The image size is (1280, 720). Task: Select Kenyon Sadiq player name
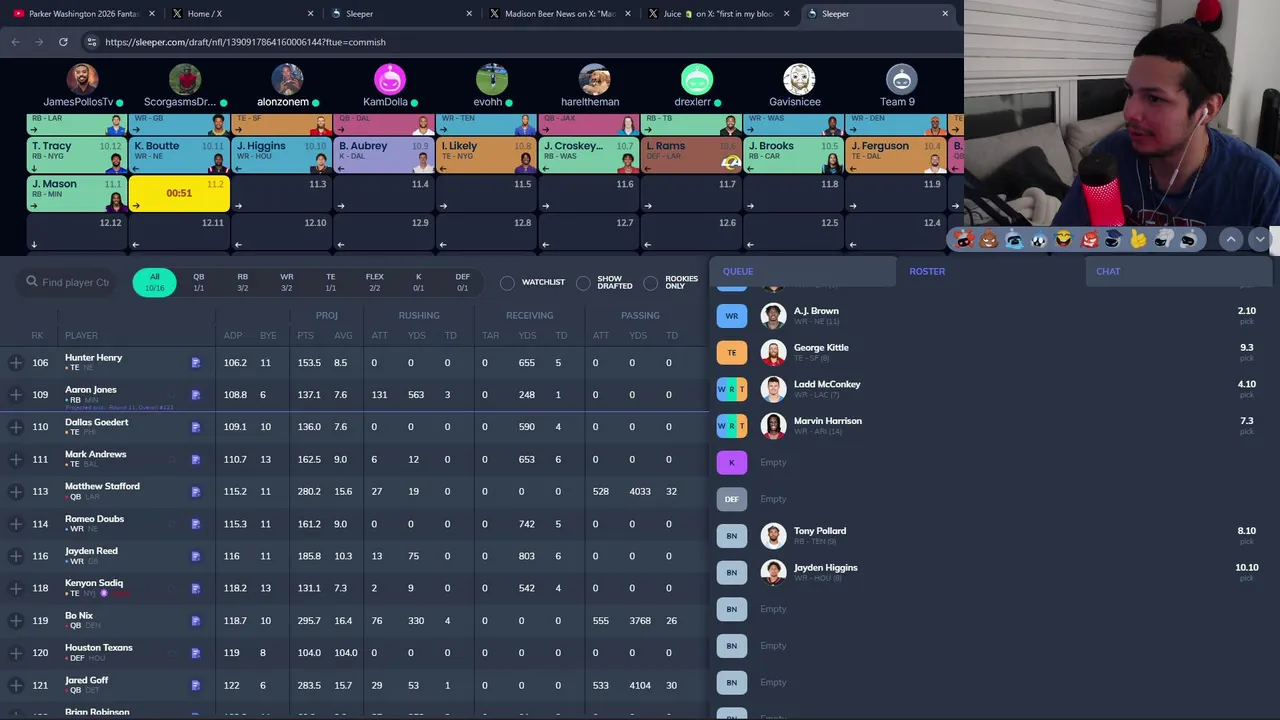click(x=94, y=583)
